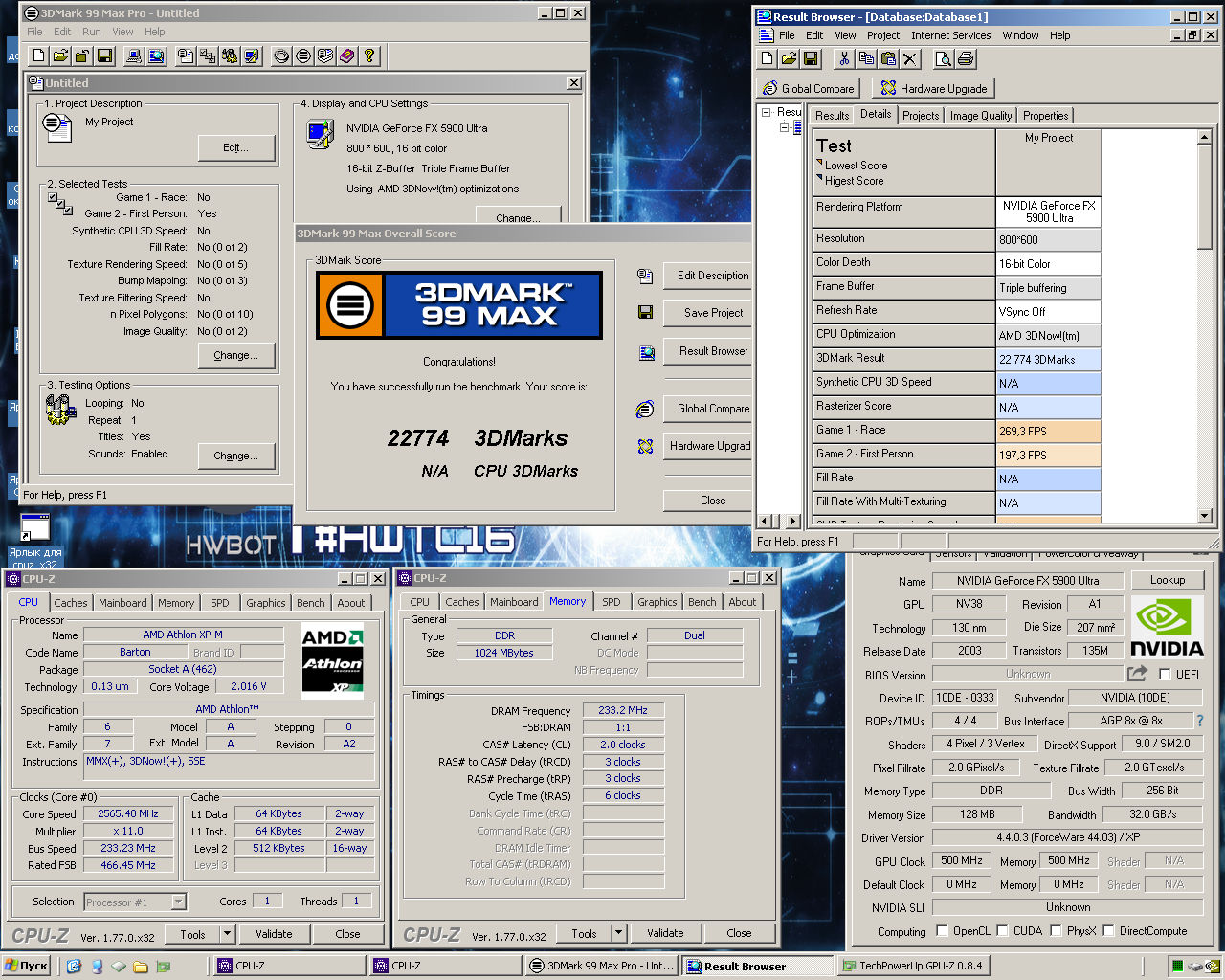This screenshot has width=1225, height=980.
Task: Click the Bus Interface question mark in GPU-Z
Action: click(x=1199, y=721)
